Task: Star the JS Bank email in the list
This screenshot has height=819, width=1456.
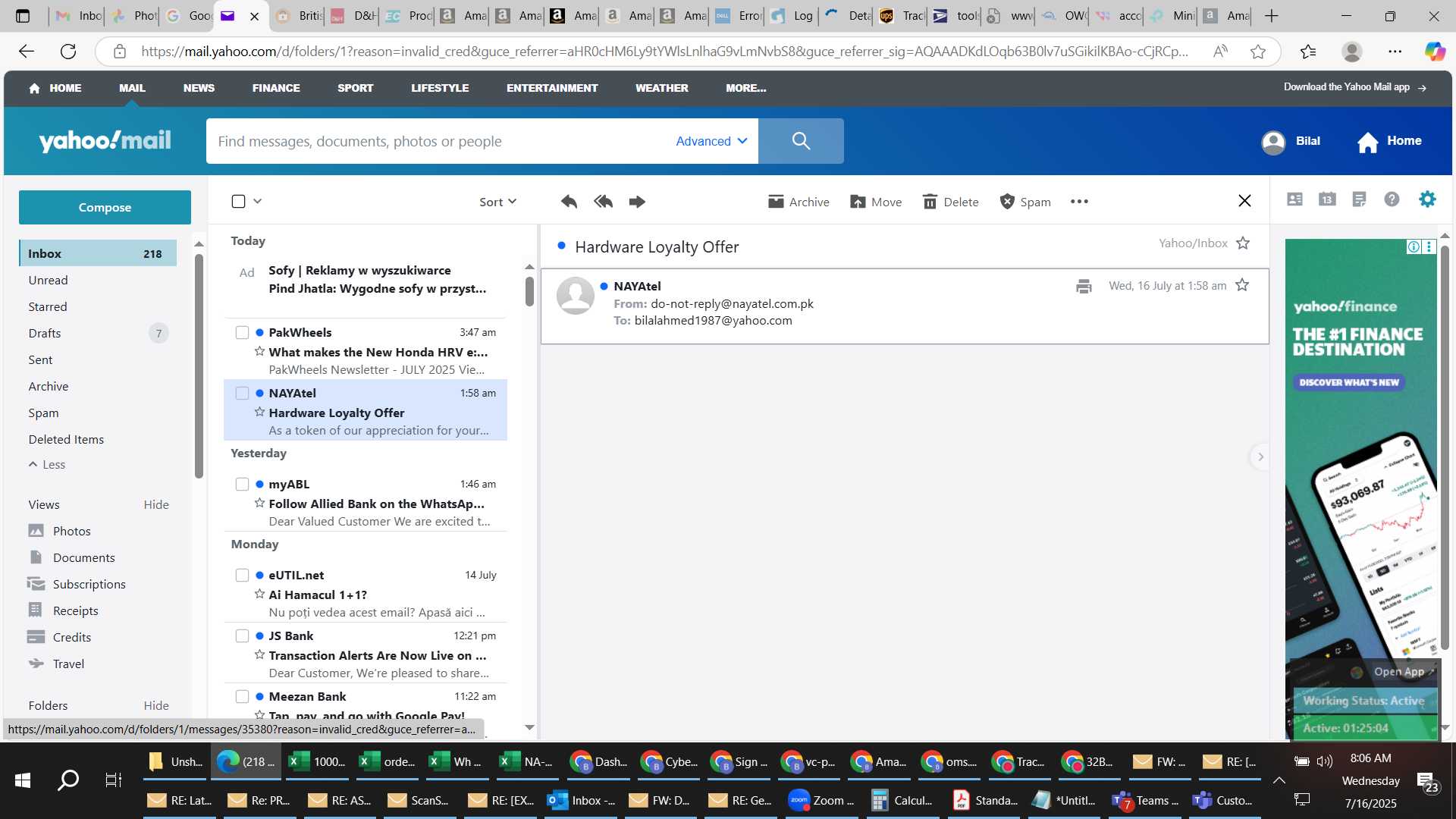Action: 259,655
